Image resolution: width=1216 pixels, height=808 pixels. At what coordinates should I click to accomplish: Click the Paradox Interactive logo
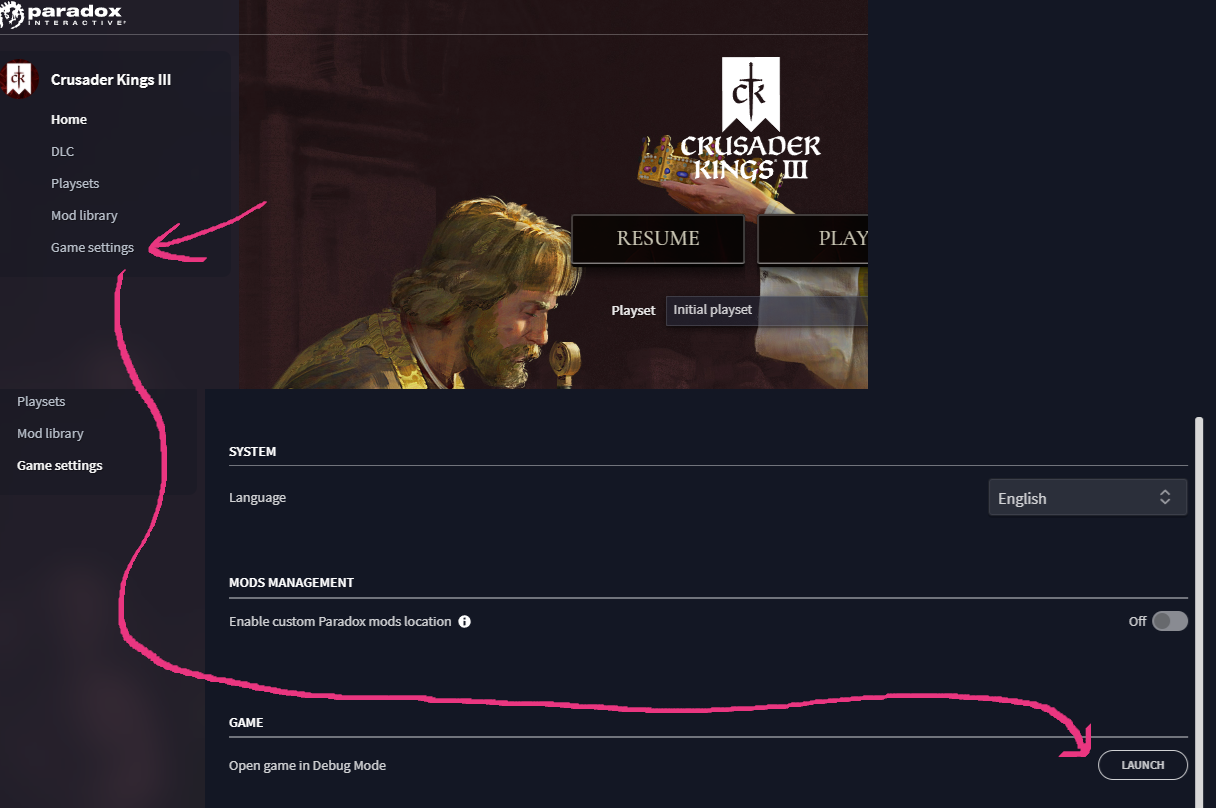coord(61,14)
